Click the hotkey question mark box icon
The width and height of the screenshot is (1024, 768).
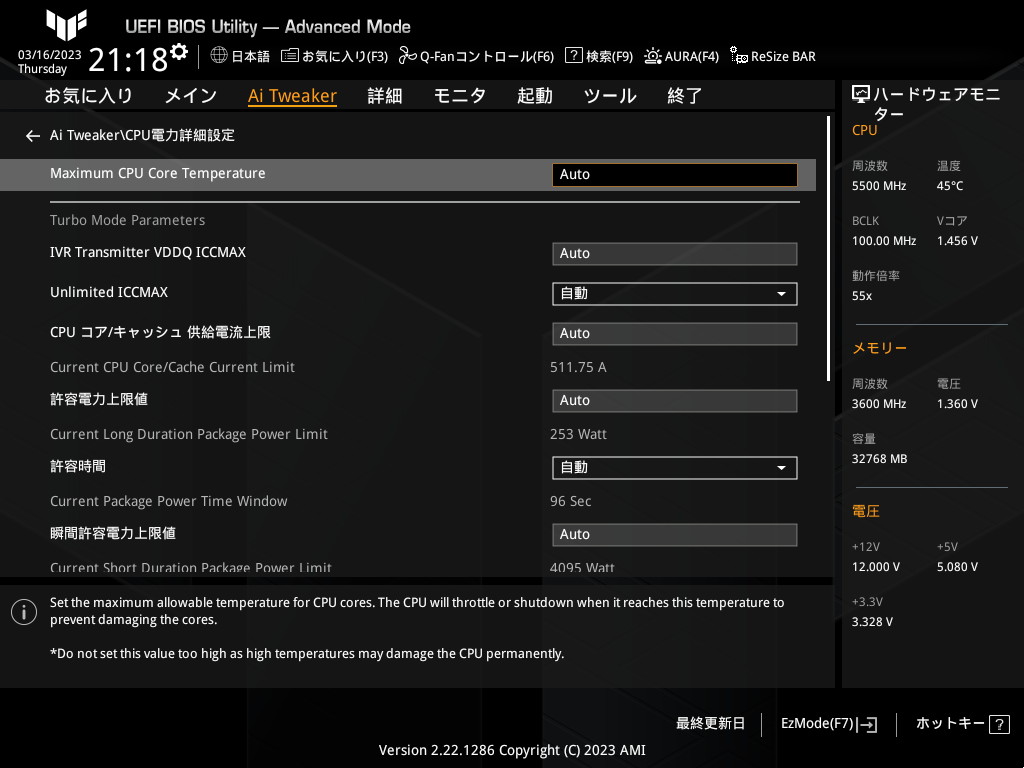[999, 724]
